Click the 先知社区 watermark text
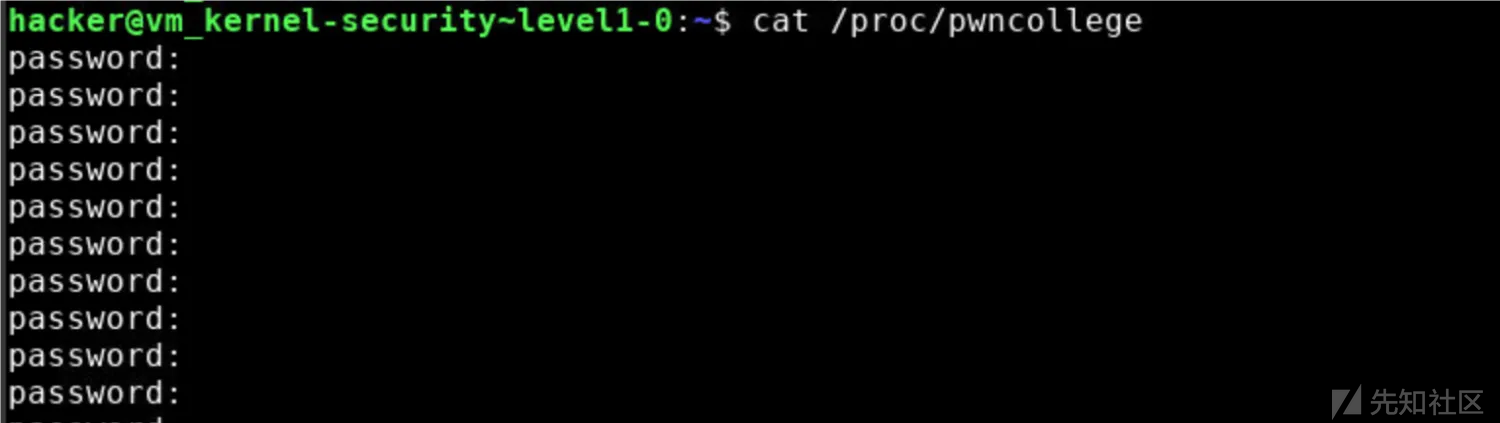 [1426, 402]
